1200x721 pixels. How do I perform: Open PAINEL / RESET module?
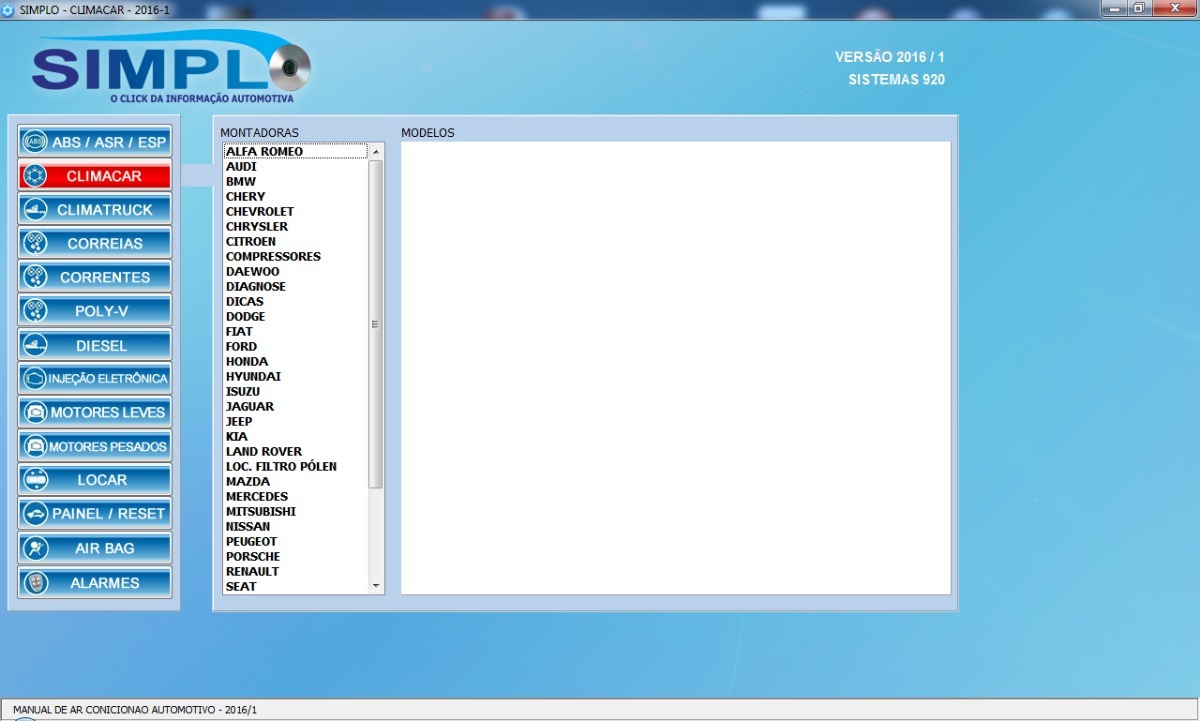click(x=95, y=514)
